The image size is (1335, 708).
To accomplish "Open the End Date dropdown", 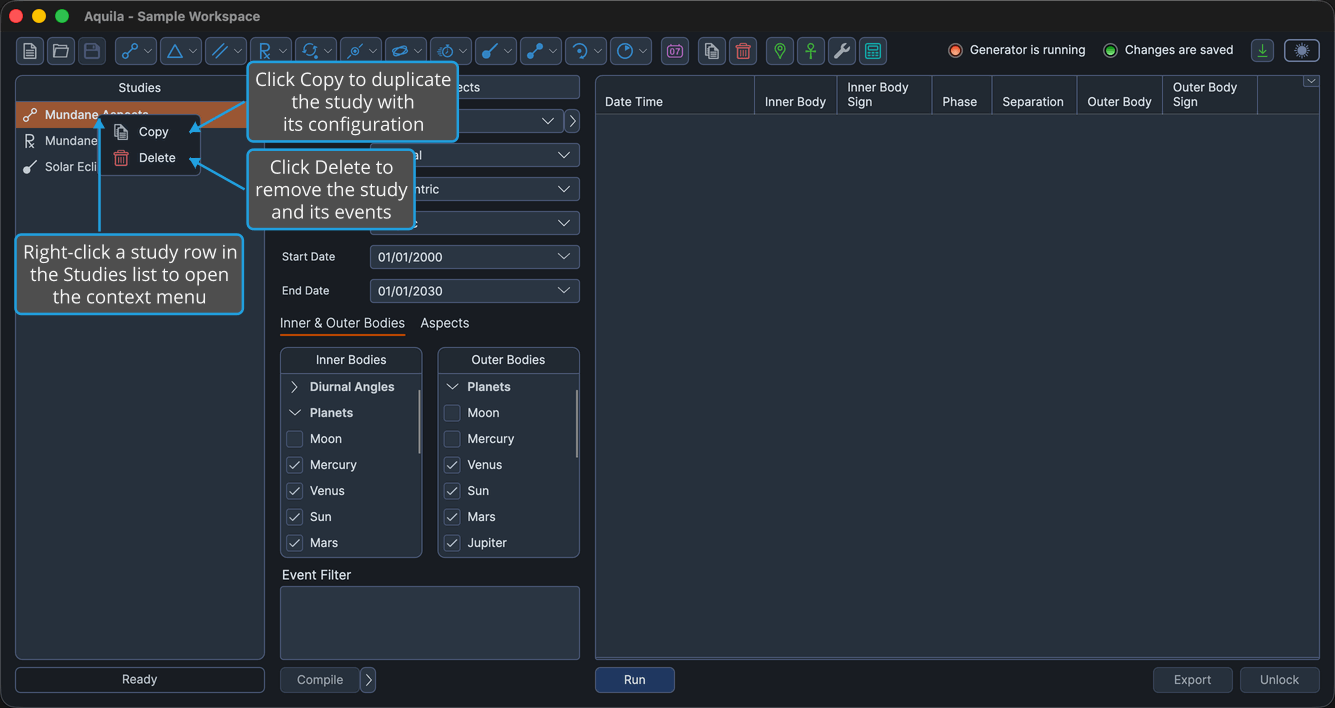I will coord(564,291).
